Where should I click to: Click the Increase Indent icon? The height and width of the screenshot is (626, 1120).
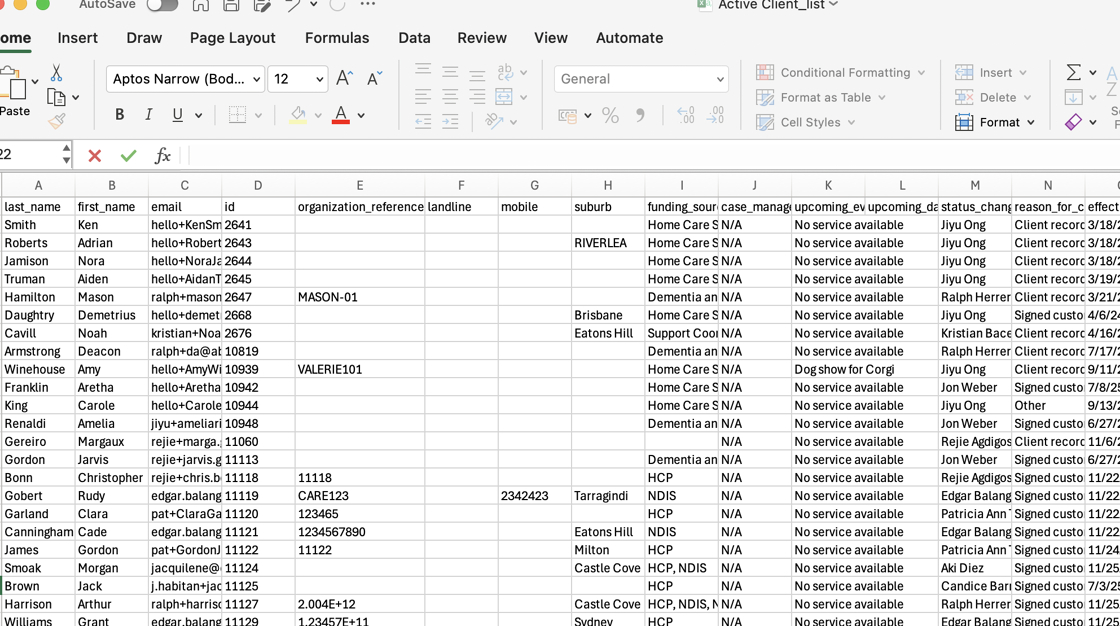(x=450, y=122)
